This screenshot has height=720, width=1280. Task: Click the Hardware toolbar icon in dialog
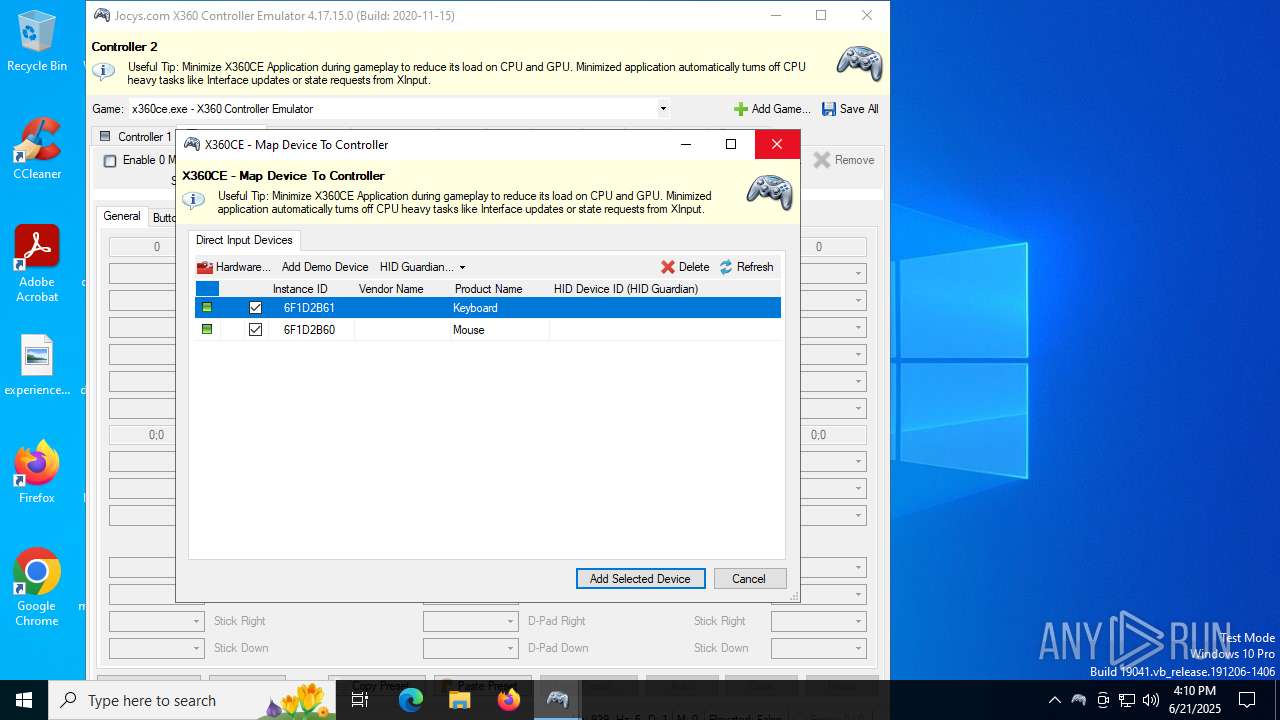tap(205, 267)
